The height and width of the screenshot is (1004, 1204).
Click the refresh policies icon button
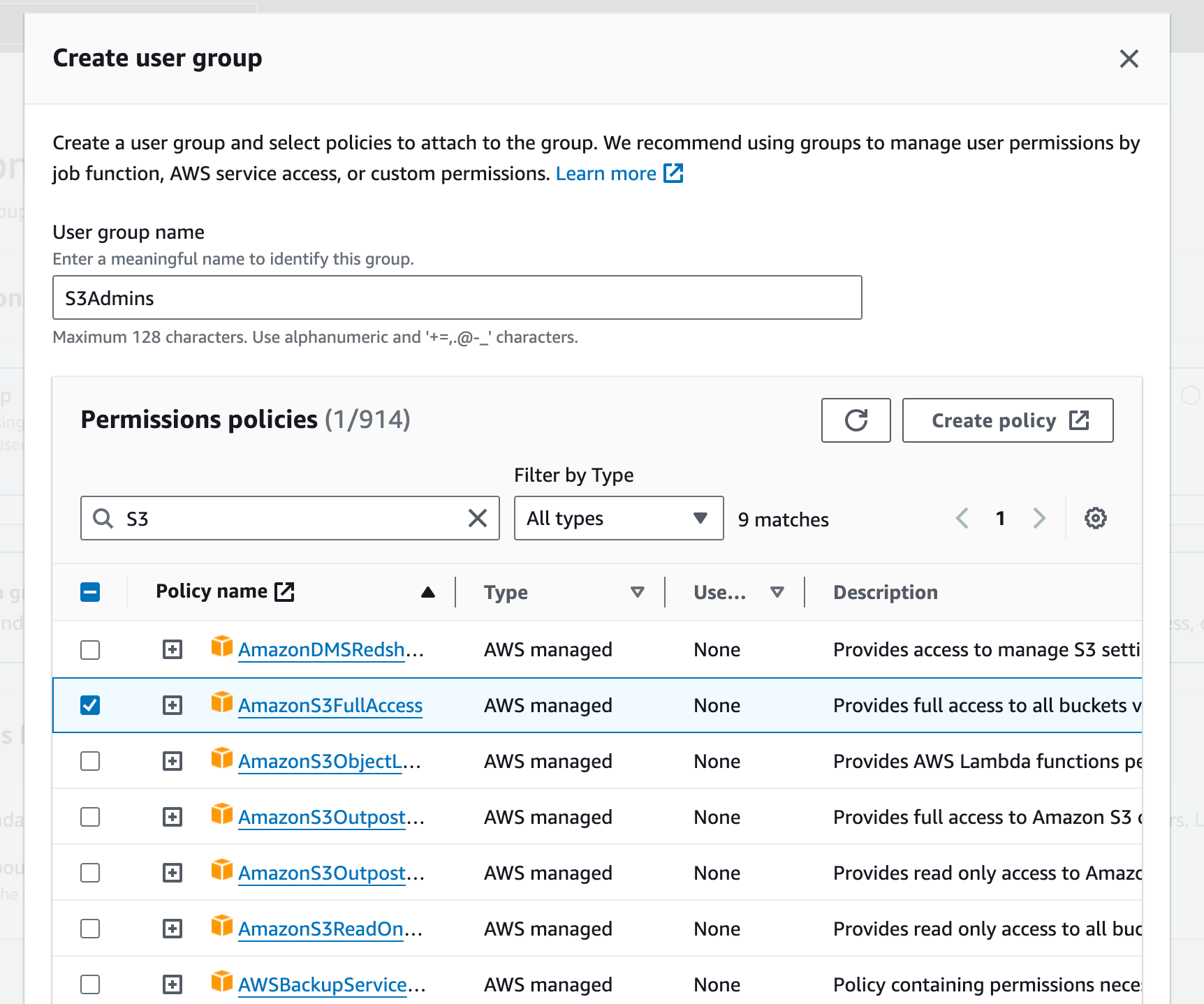[x=856, y=420]
